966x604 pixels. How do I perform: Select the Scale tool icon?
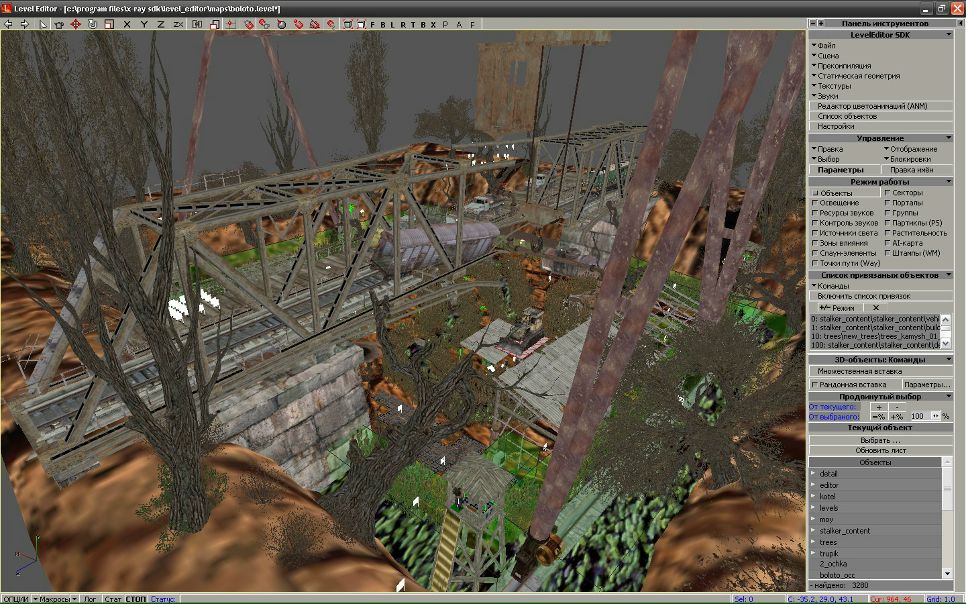(x=108, y=23)
